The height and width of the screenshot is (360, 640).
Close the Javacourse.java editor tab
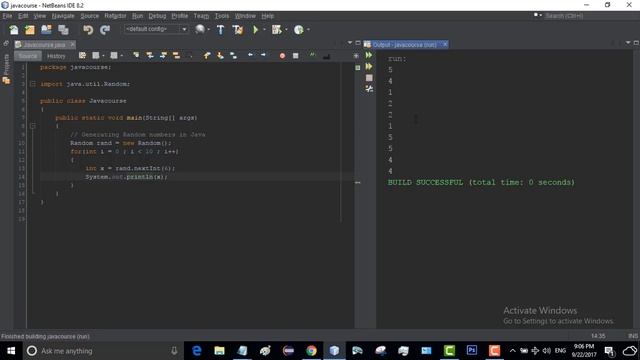(73, 44)
